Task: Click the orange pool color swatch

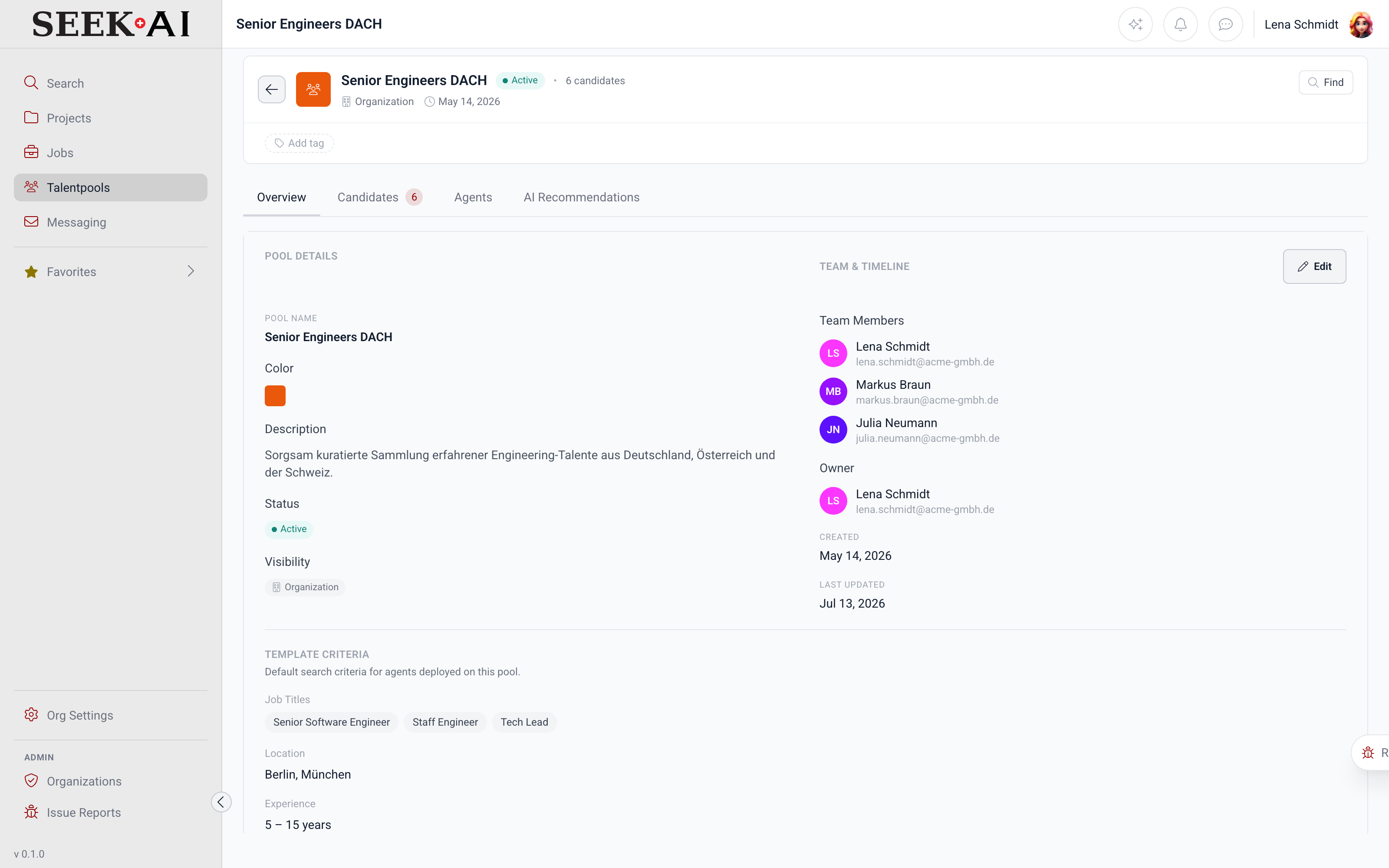Action: [x=275, y=396]
